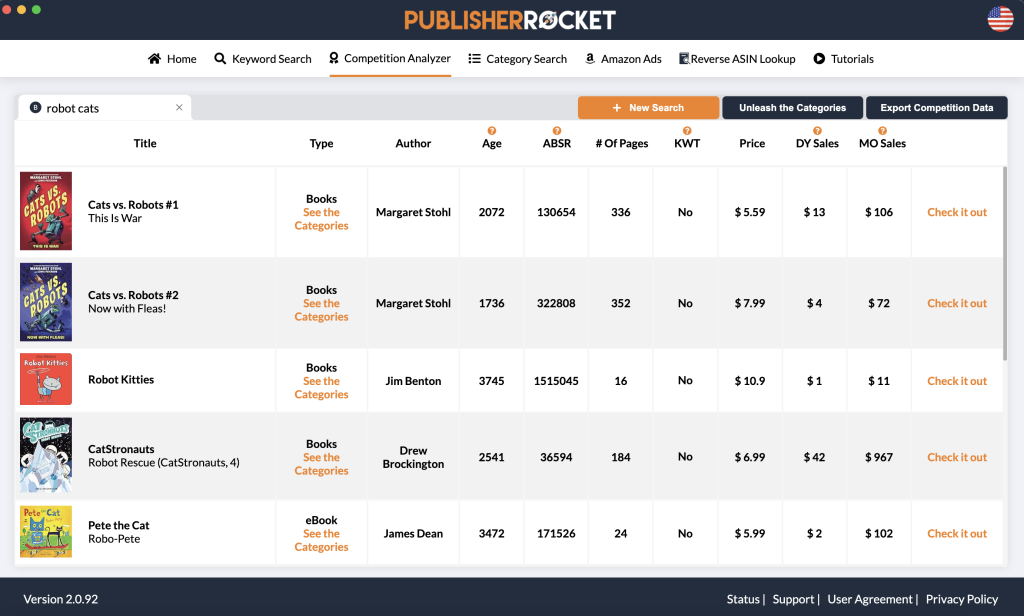Click the help icon above Age column
The height and width of the screenshot is (616, 1024).
point(492,131)
